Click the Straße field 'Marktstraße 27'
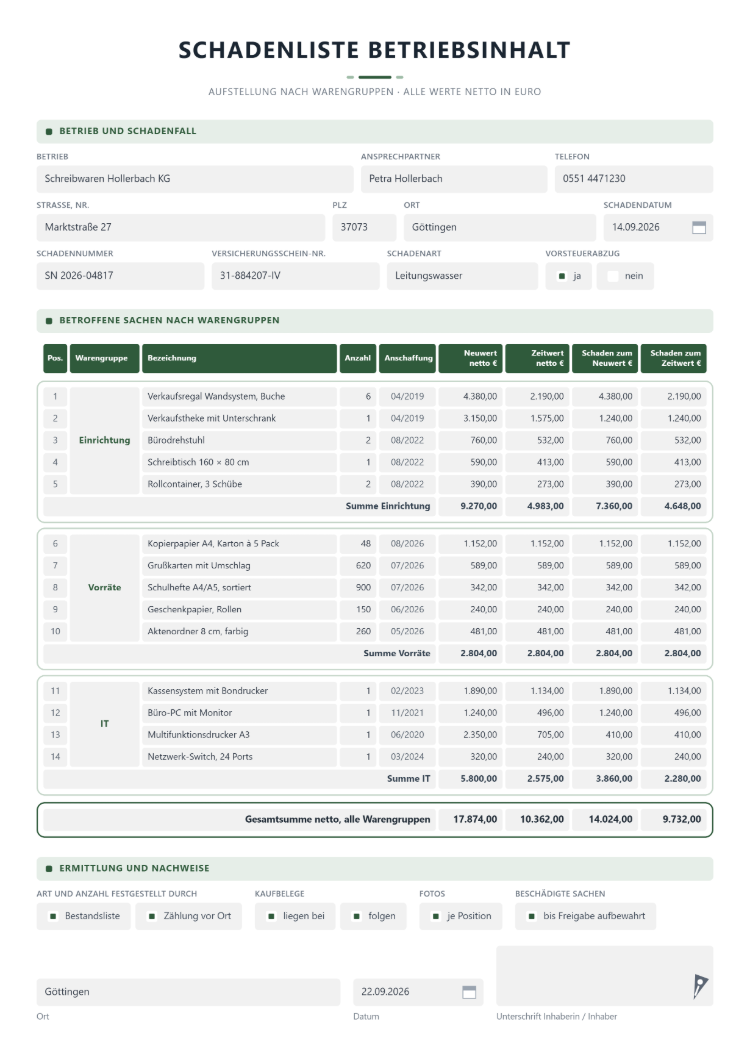 point(181,228)
